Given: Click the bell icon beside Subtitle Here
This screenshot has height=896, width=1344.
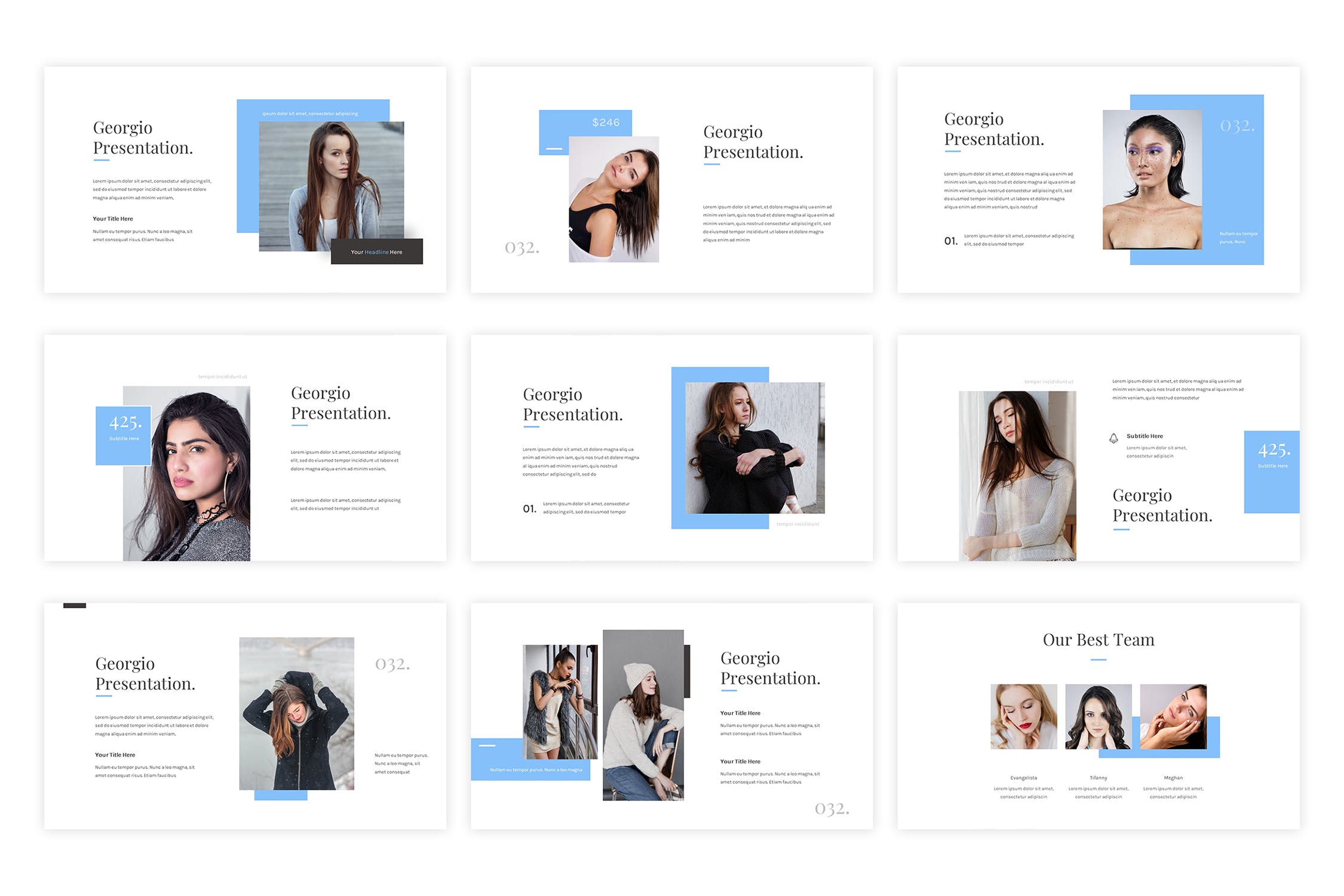Looking at the screenshot, I should (1113, 438).
